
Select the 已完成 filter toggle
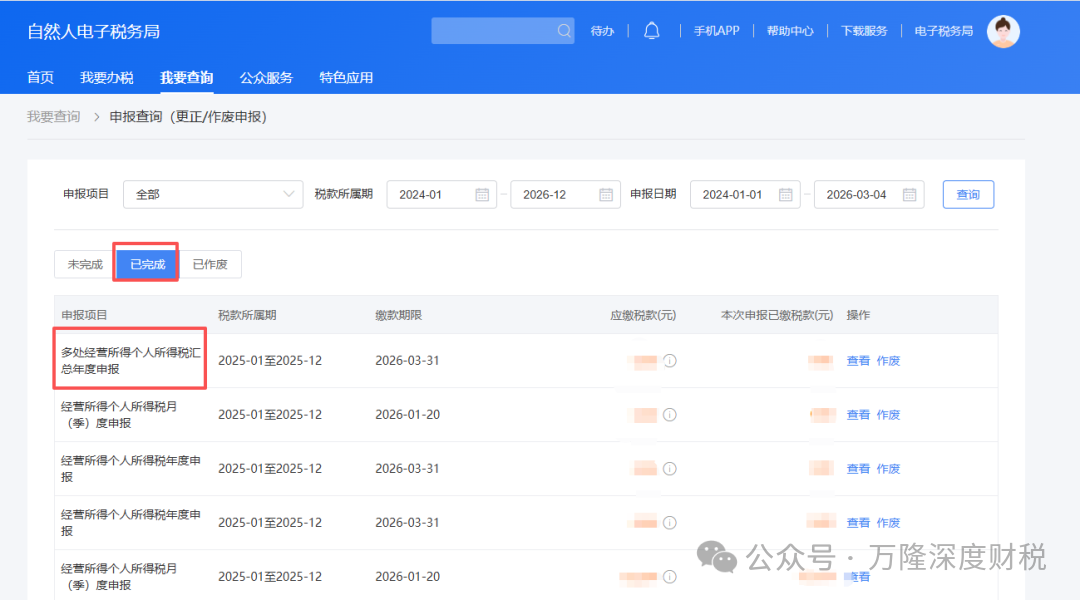click(147, 265)
